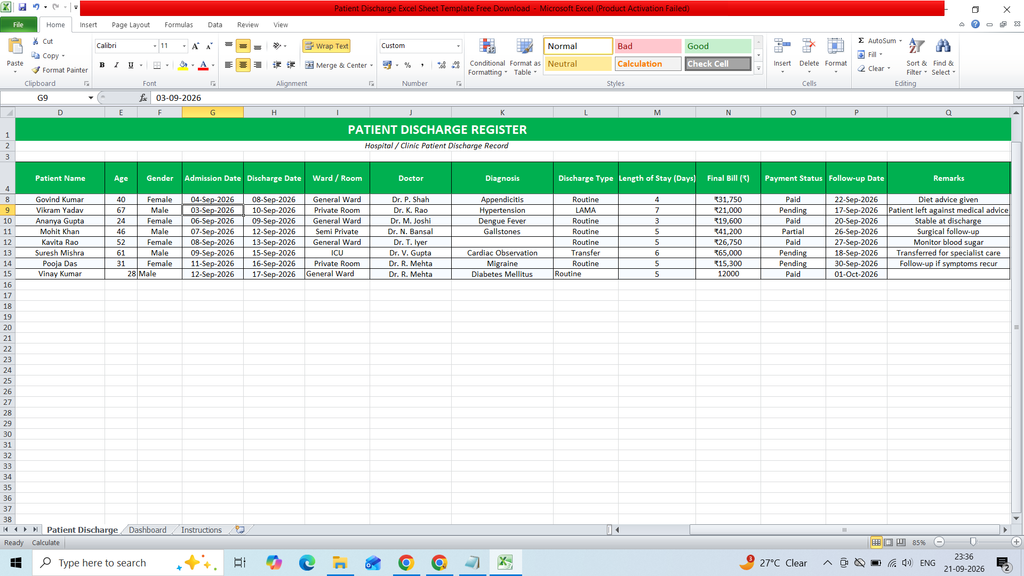Apply percent style to the cell
The image size is (1024, 576).
[408, 65]
